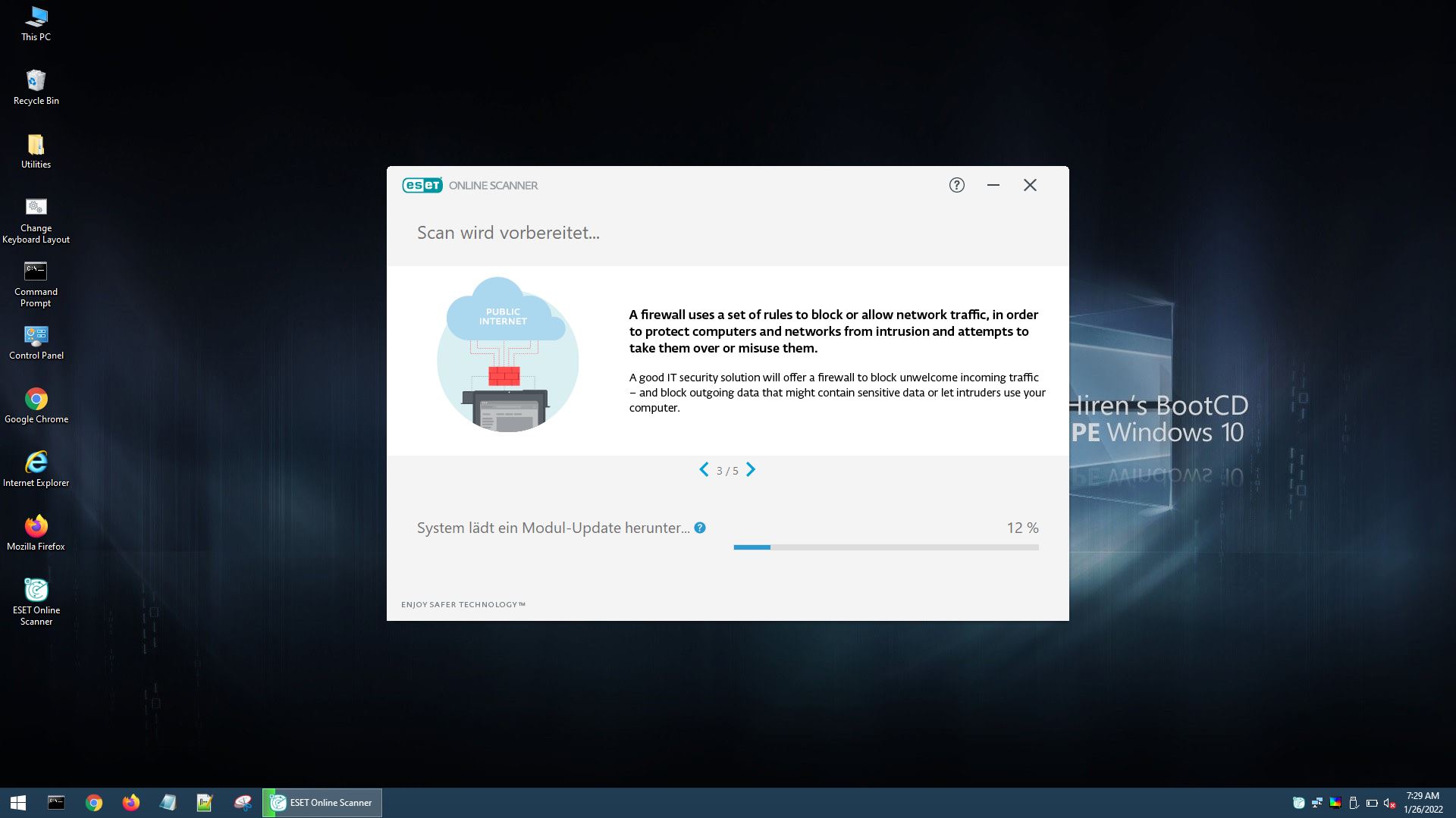Click the muted volume tray icon
Viewport: 1456px width, 818px height.
(1390, 803)
